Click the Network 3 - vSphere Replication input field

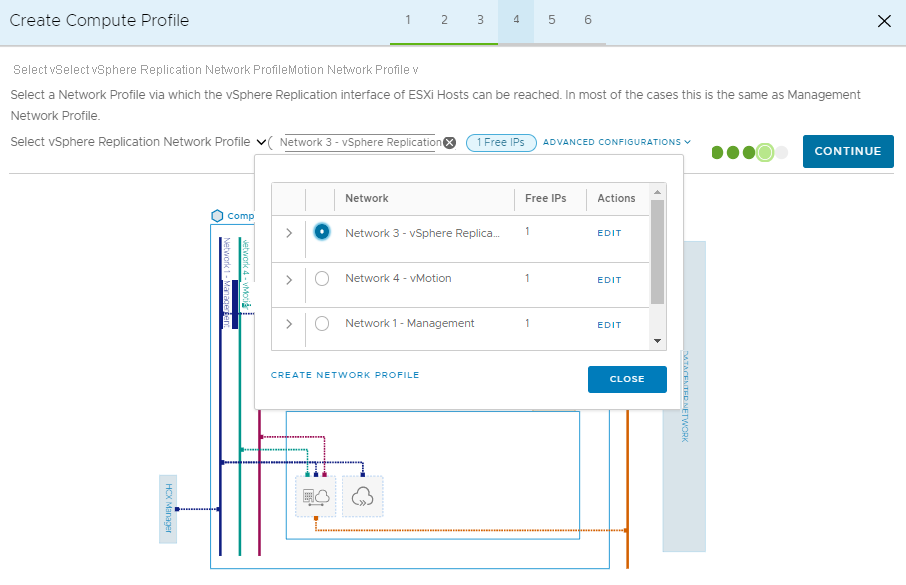tap(360, 142)
